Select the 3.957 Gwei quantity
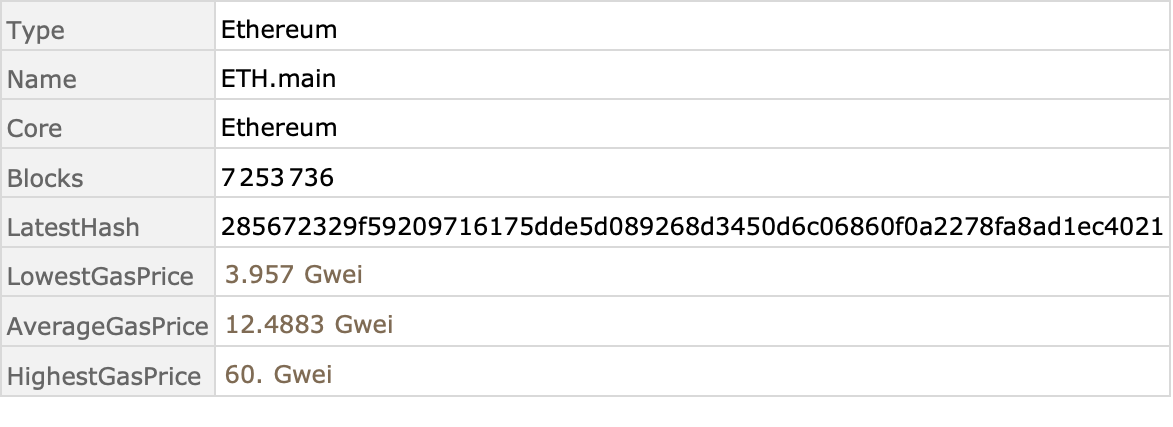Viewport: 1173px width, 427px height. [x=294, y=274]
